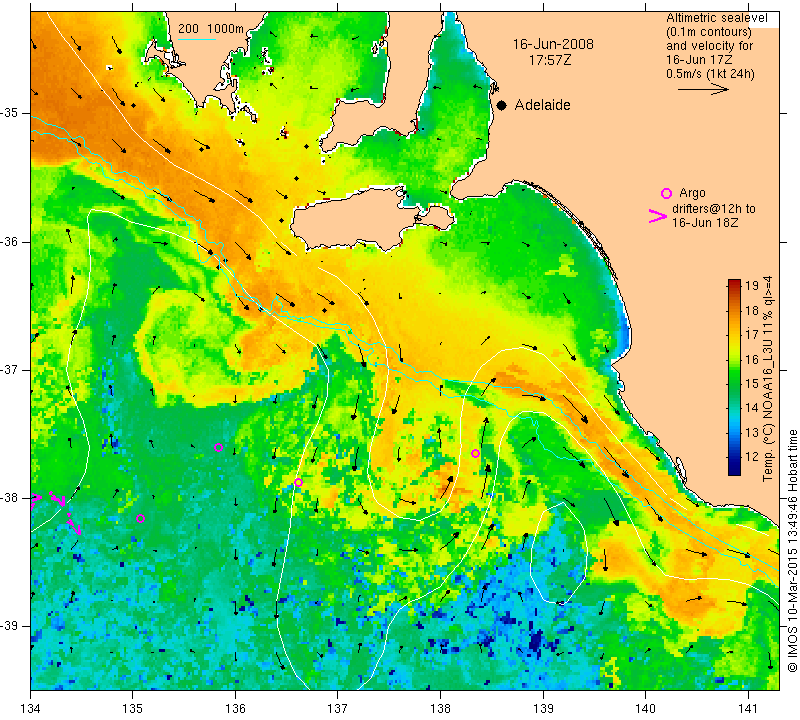The image size is (800, 720).
Task: Click the Argo float marker near 136.6E, 37.9S
Action: [x=298, y=483]
